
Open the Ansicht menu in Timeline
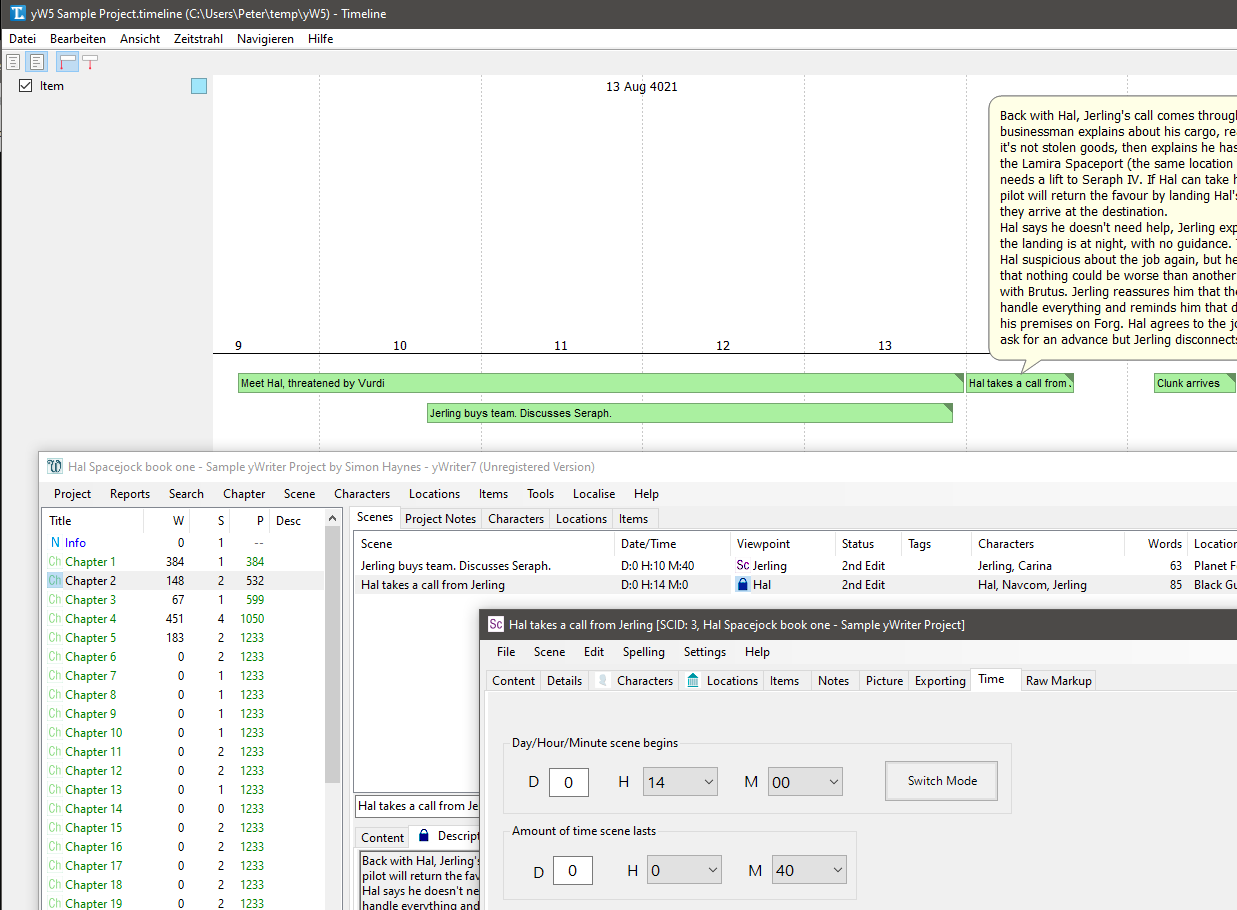pos(140,39)
